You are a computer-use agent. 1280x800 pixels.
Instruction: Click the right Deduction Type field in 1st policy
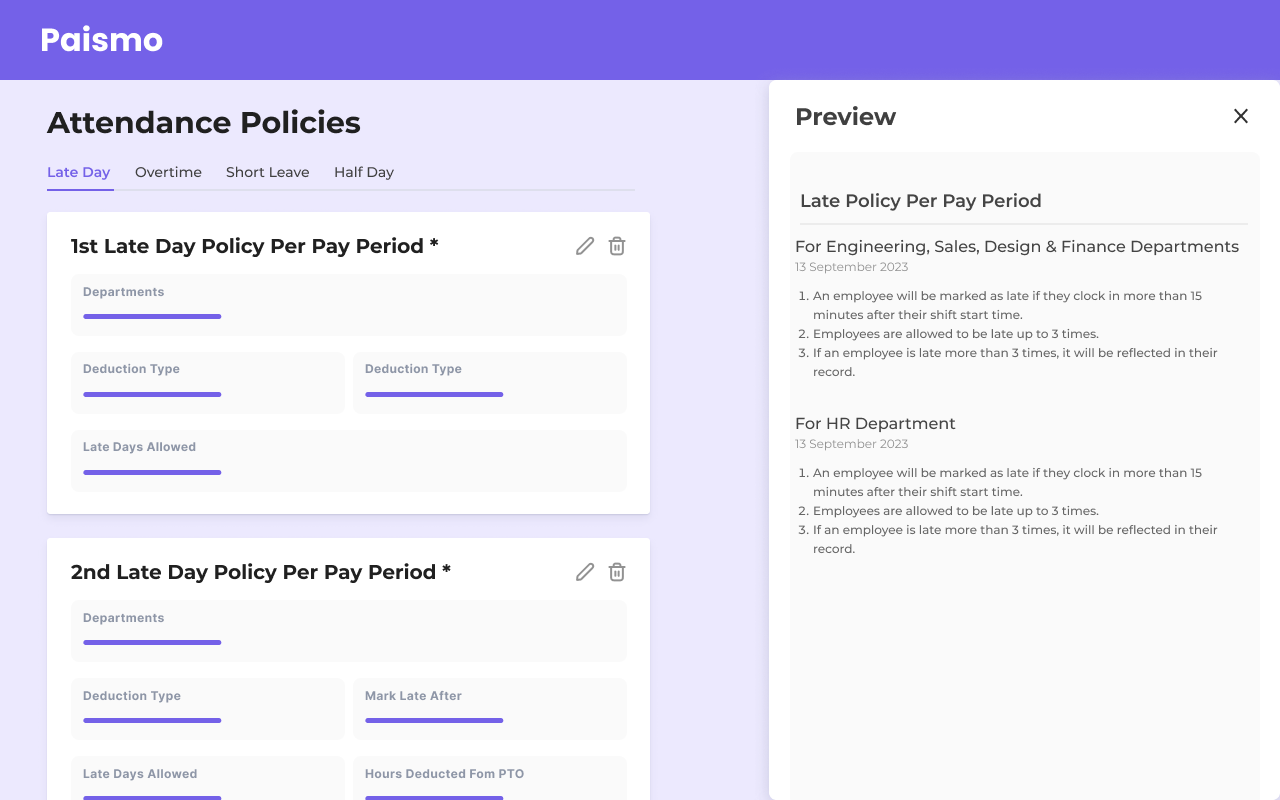(x=490, y=383)
